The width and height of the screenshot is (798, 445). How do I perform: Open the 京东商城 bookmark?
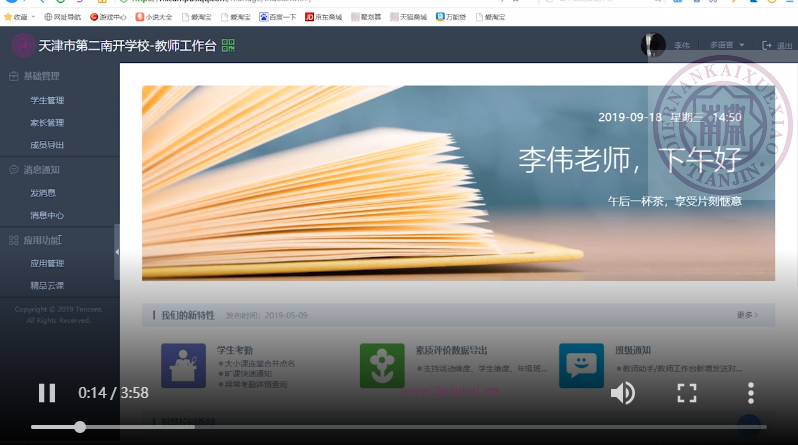324,17
